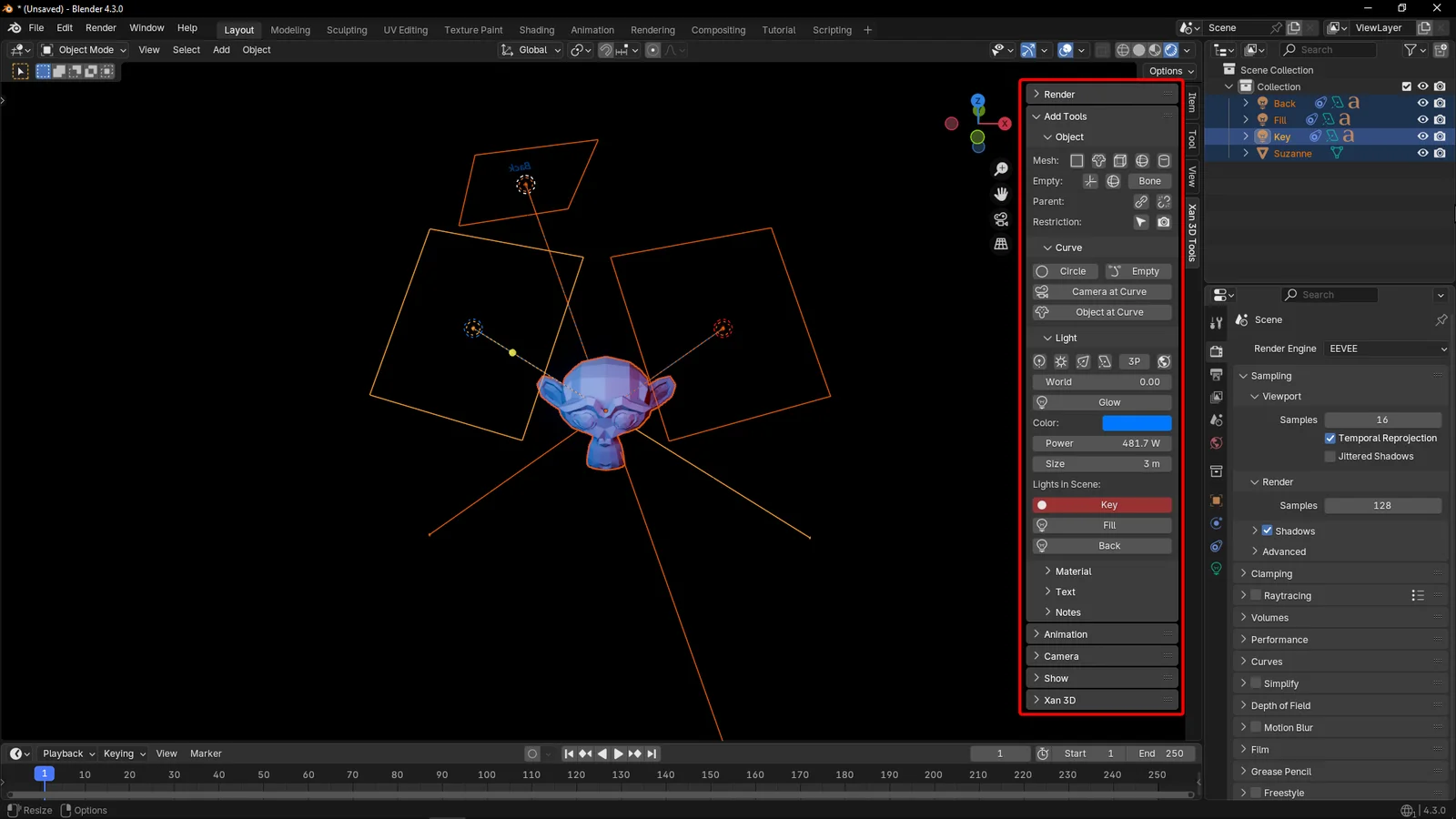Click the camera view icon in viewport sidebar
The width and height of the screenshot is (1456, 819).
[1001, 218]
